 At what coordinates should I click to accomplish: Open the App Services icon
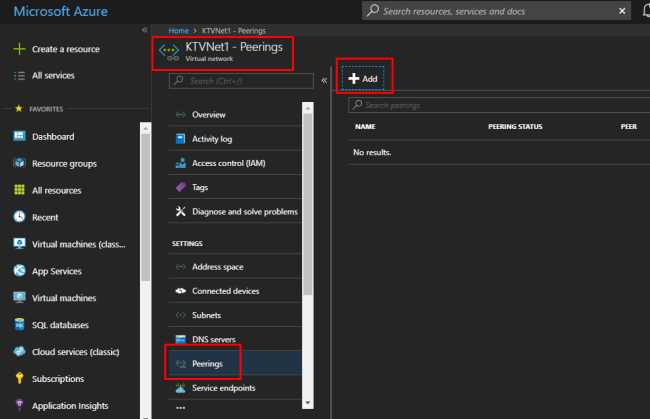point(19,271)
